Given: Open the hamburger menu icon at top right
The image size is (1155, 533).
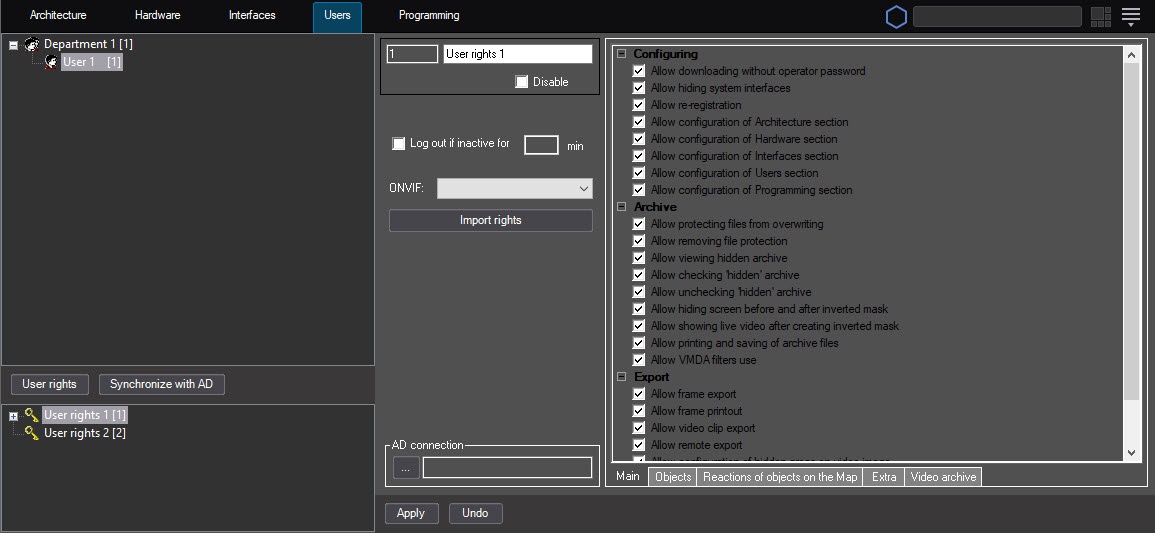Looking at the screenshot, I should [x=1131, y=17].
